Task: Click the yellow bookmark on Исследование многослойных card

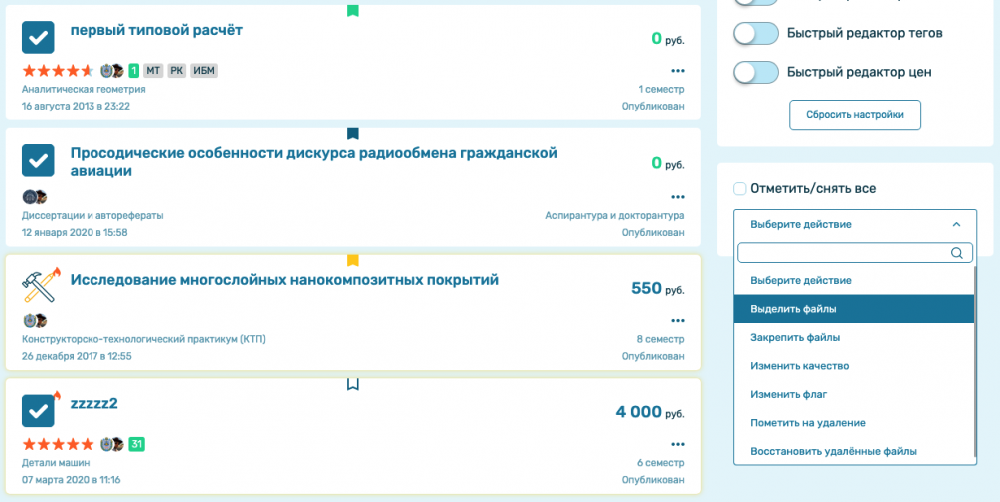Action: coord(352,260)
